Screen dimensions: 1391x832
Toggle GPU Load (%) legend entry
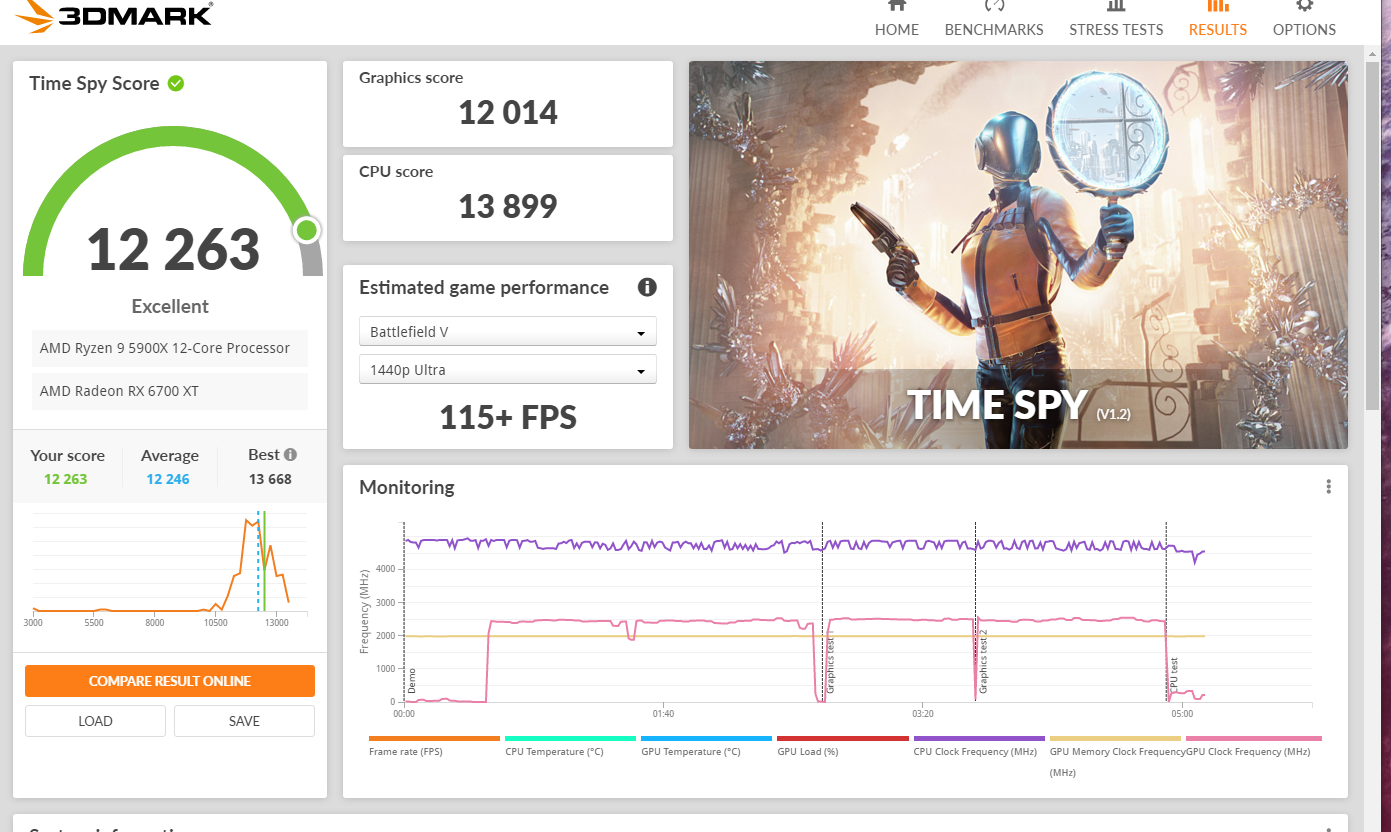click(x=842, y=745)
